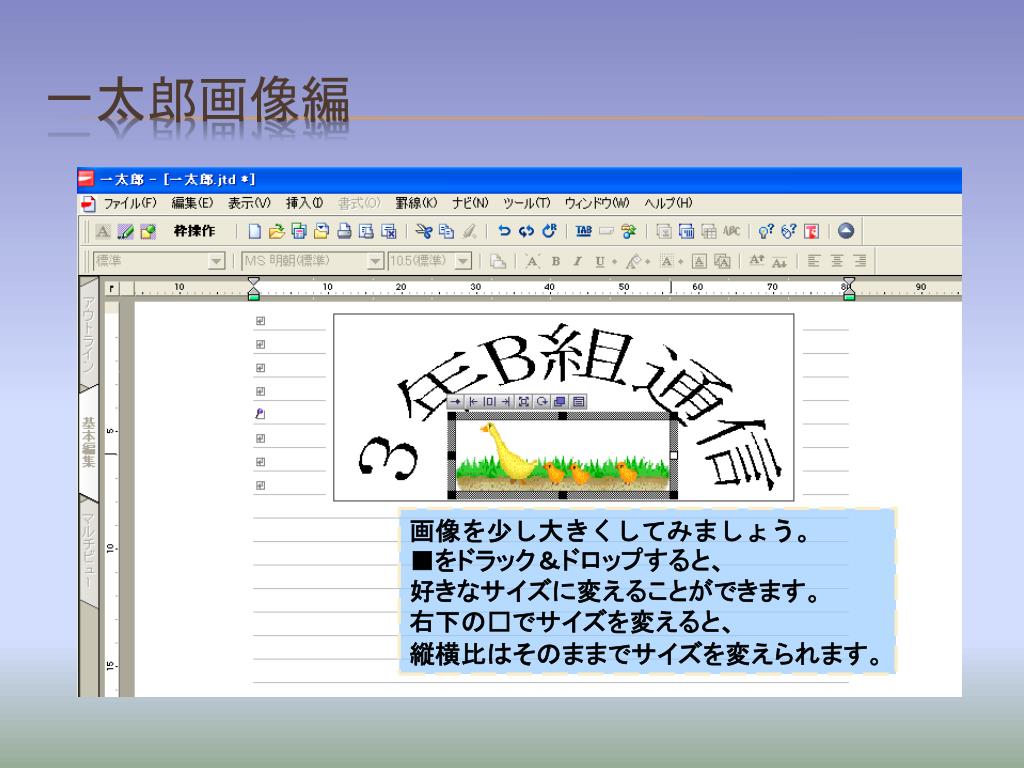The width and height of the screenshot is (1024, 768).
Task: Click the round blue up-arrow button
Action: (x=846, y=231)
